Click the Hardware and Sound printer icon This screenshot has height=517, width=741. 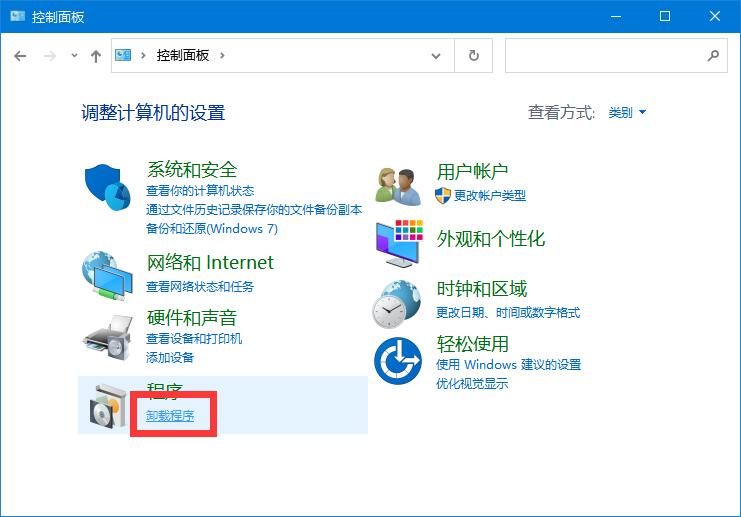[x=108, y=338]
